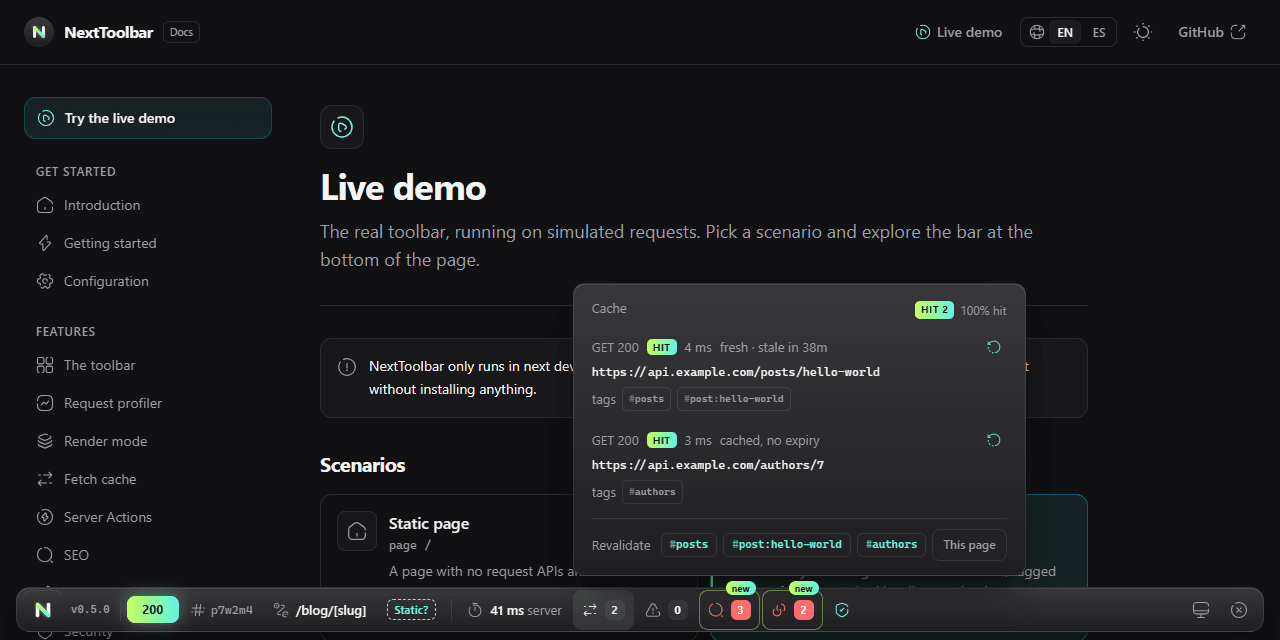
Task: Open Render mode sidebar item
Action: tap(148, 441)
